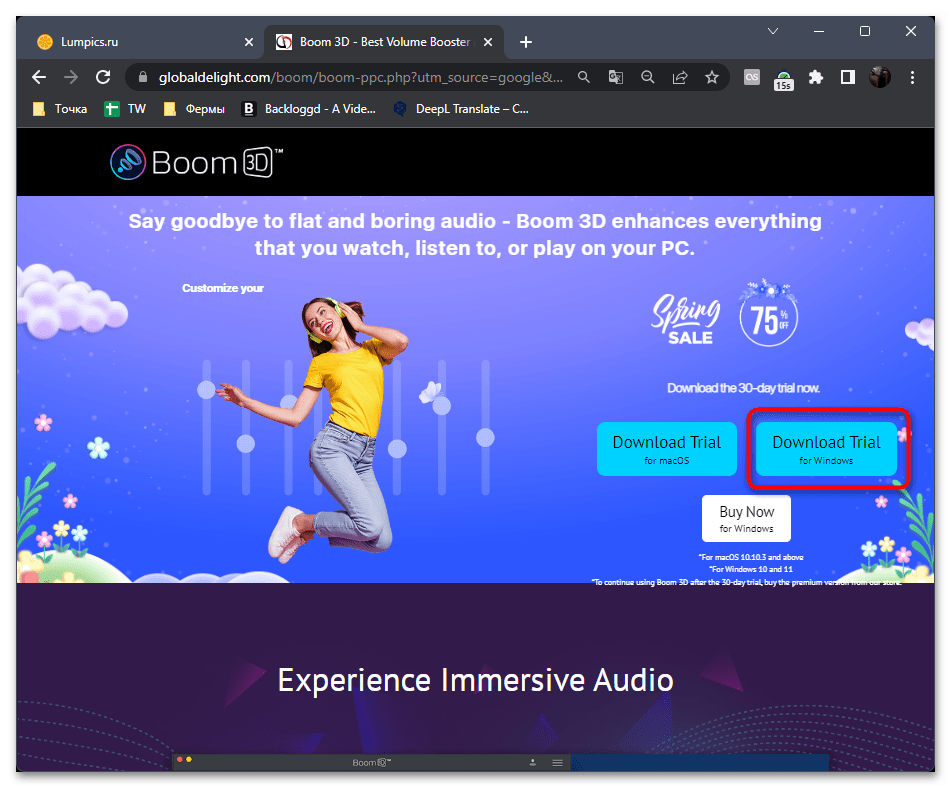Image resolution: width=951 pixels, height=788 pixels.
Task: Close the Lumpics.ru tab
Action: tap(249, 42)
